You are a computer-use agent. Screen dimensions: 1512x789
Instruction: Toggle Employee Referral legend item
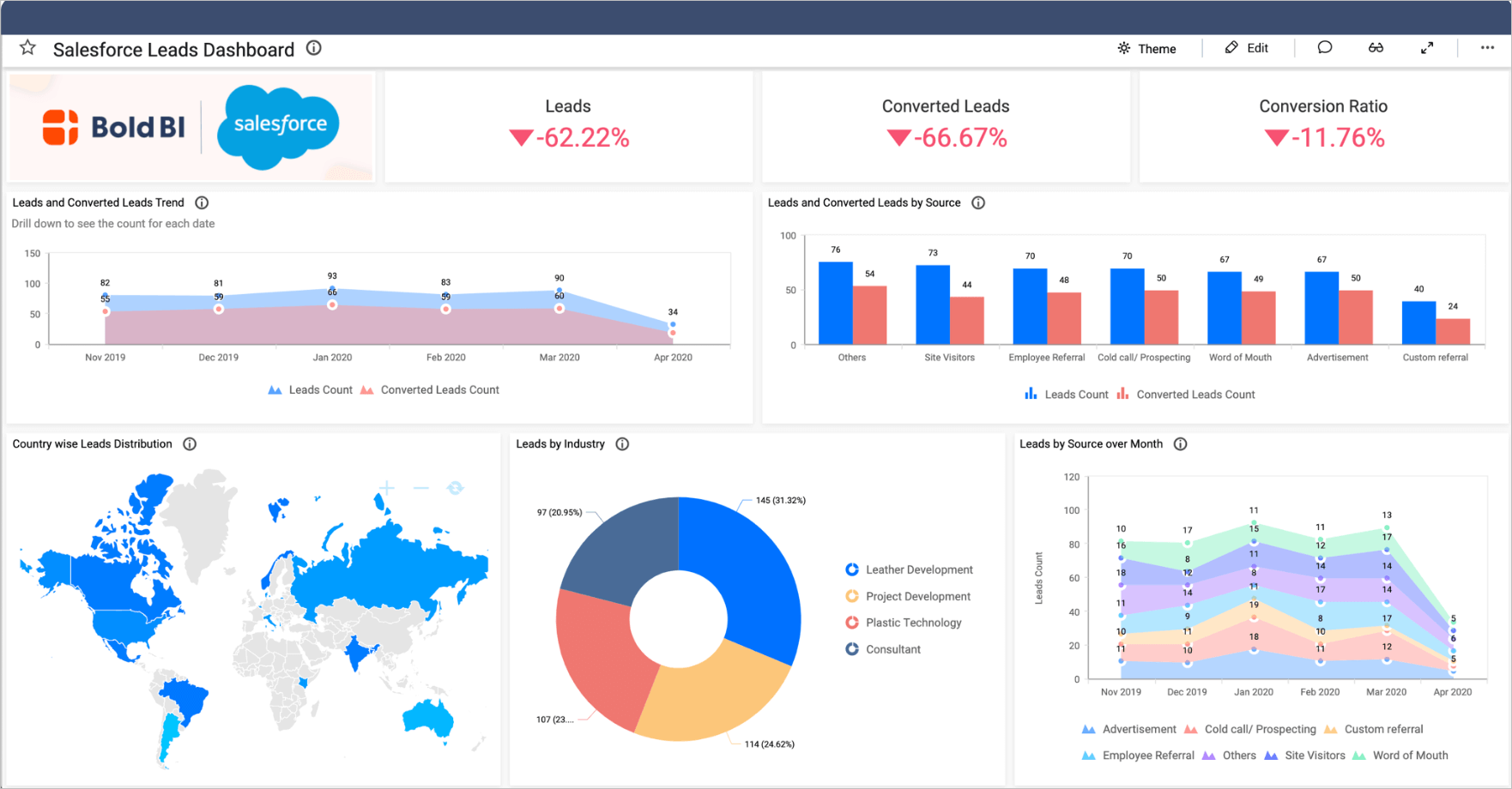tap(1138, 756)
